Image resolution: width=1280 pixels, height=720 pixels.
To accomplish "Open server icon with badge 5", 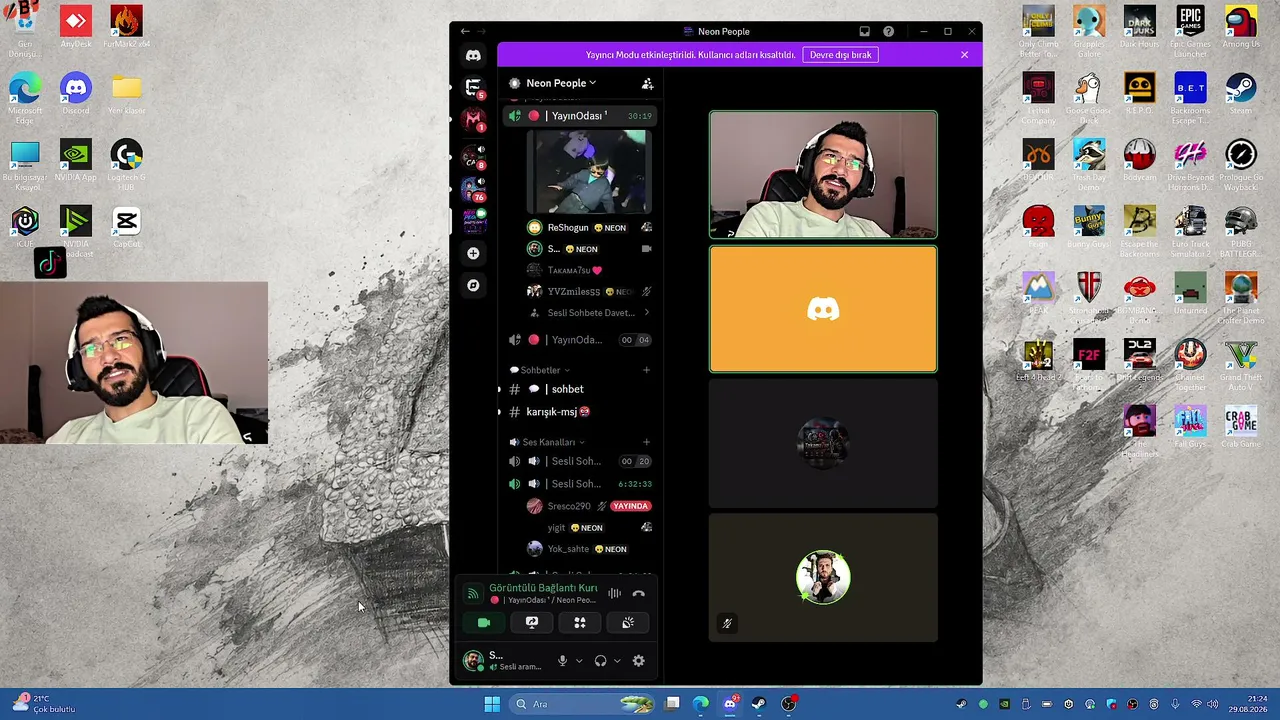I will [473, 88].
